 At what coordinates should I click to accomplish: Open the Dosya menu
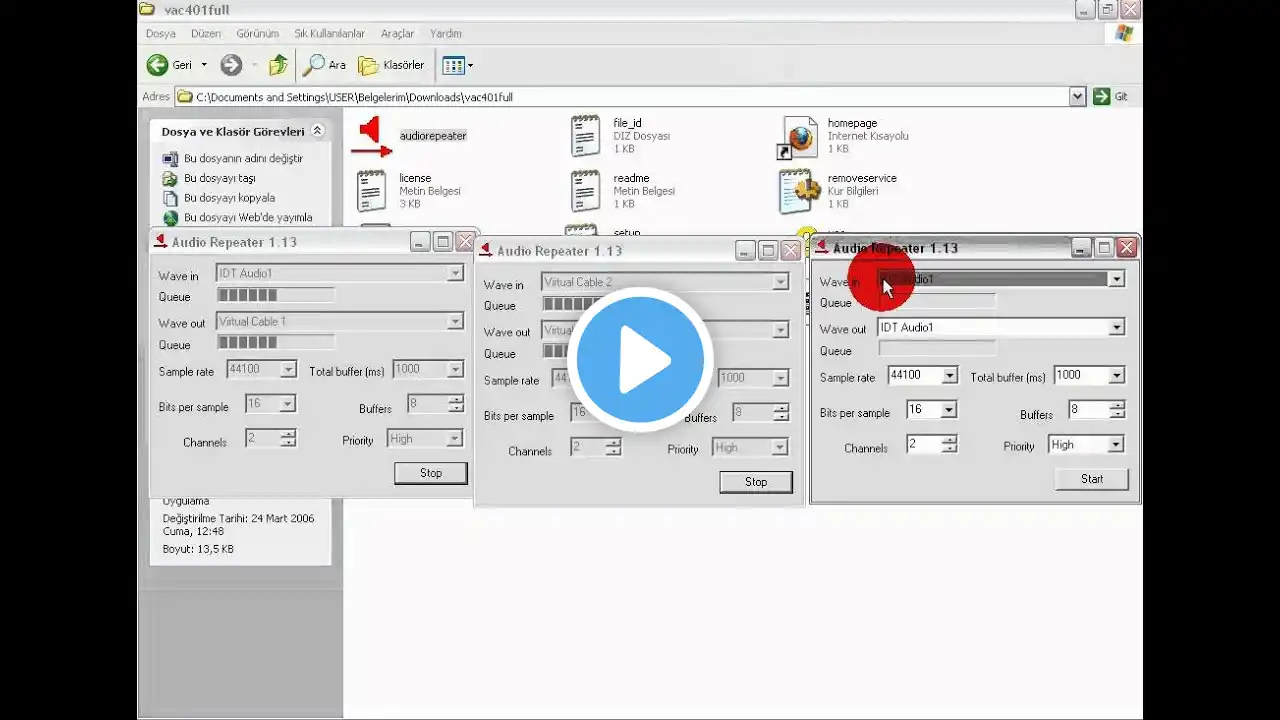pos(161,33)
